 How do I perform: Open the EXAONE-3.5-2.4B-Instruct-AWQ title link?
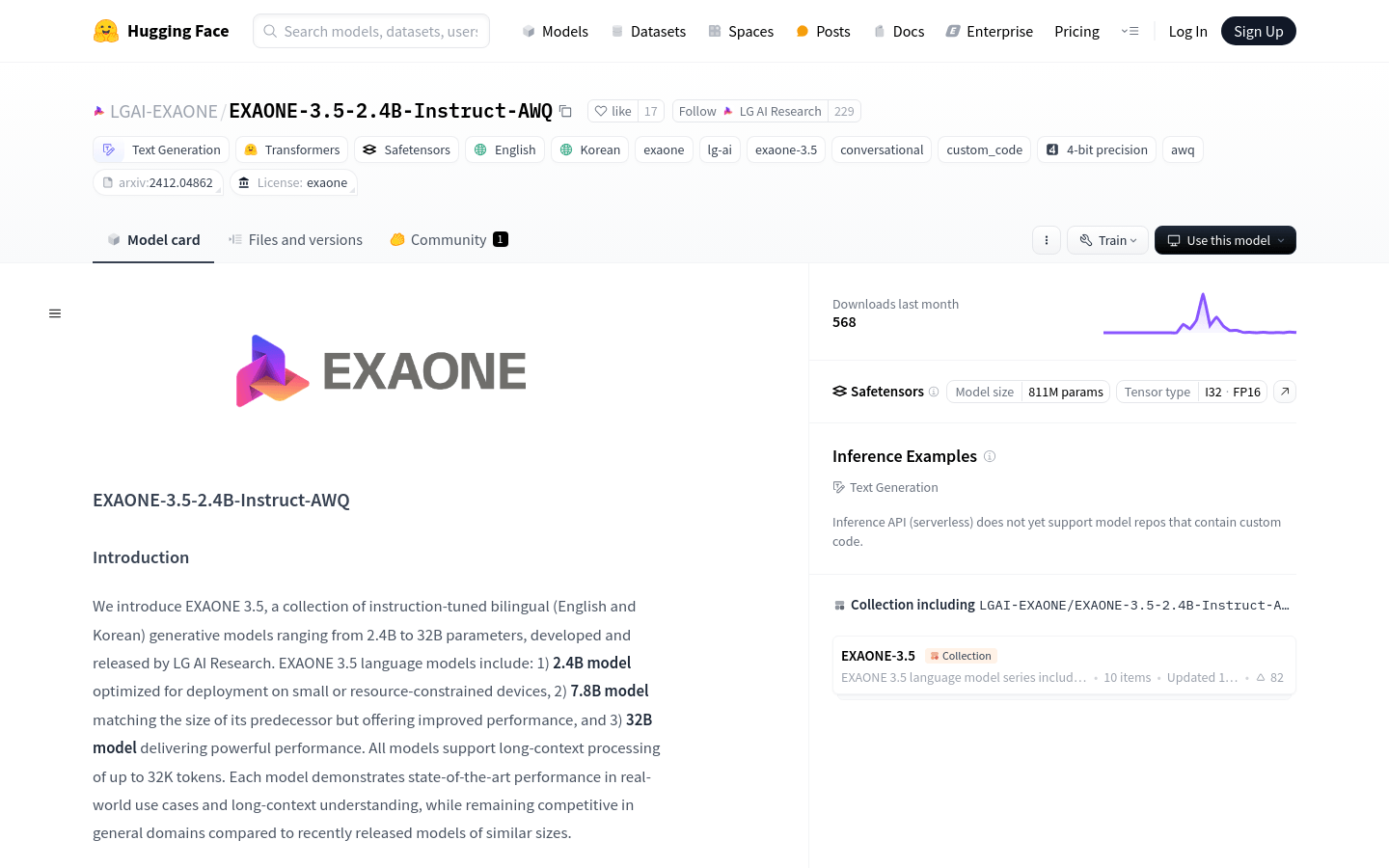(x=391, y=111)
